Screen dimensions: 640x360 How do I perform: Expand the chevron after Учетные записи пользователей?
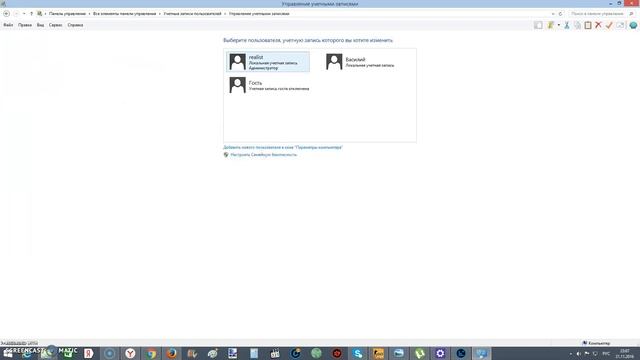225,13
